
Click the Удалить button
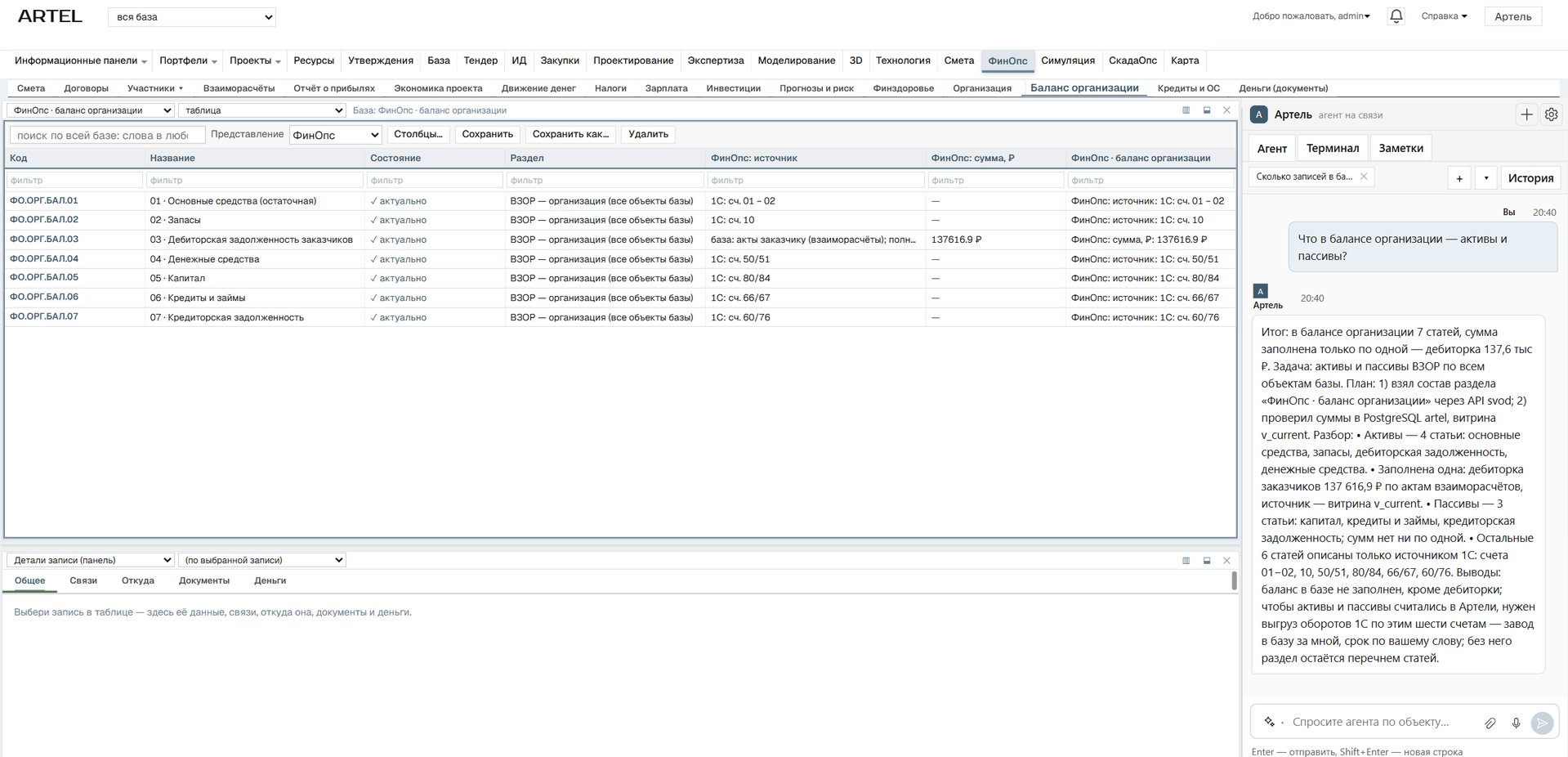[x=648, y=134]
